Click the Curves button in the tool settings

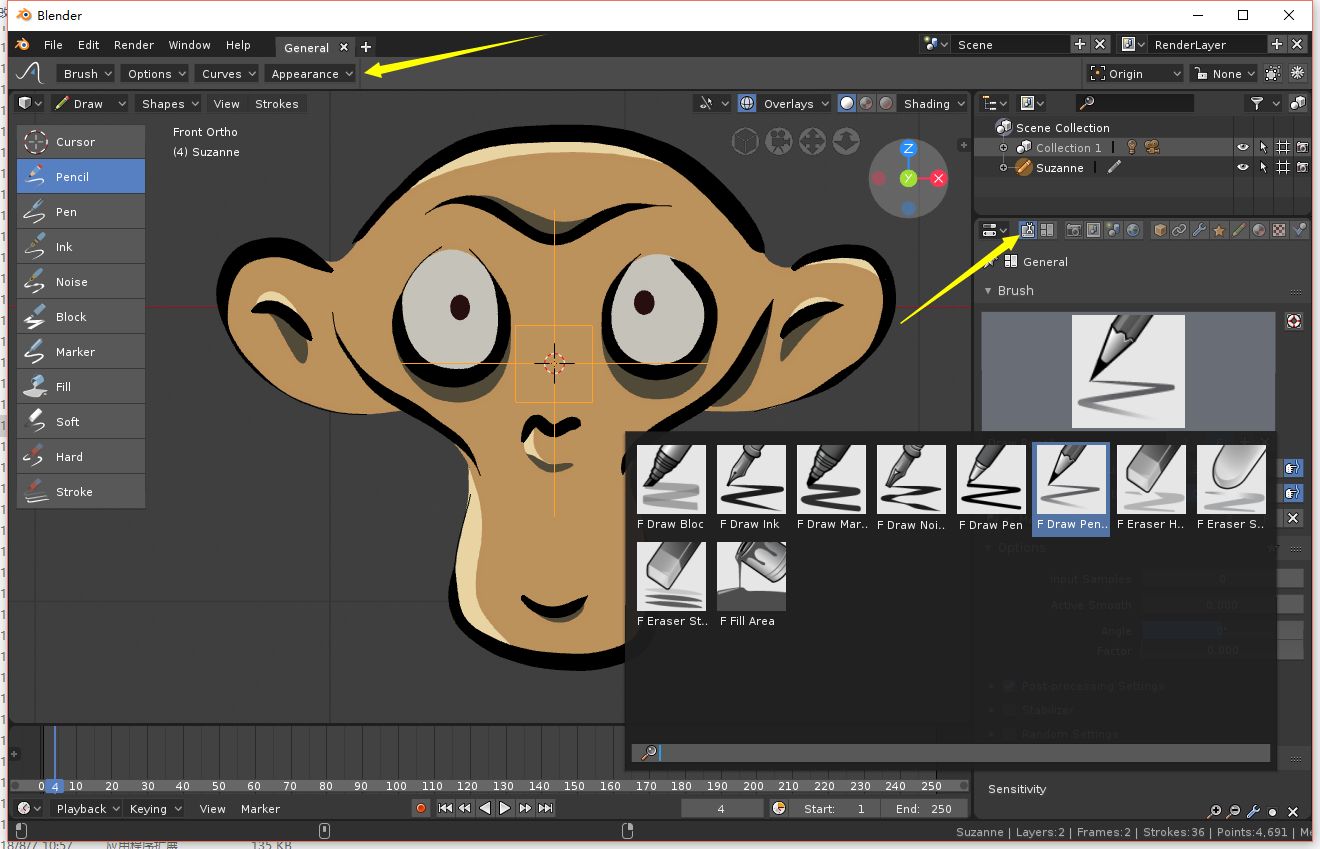click(x=228, y=74)
